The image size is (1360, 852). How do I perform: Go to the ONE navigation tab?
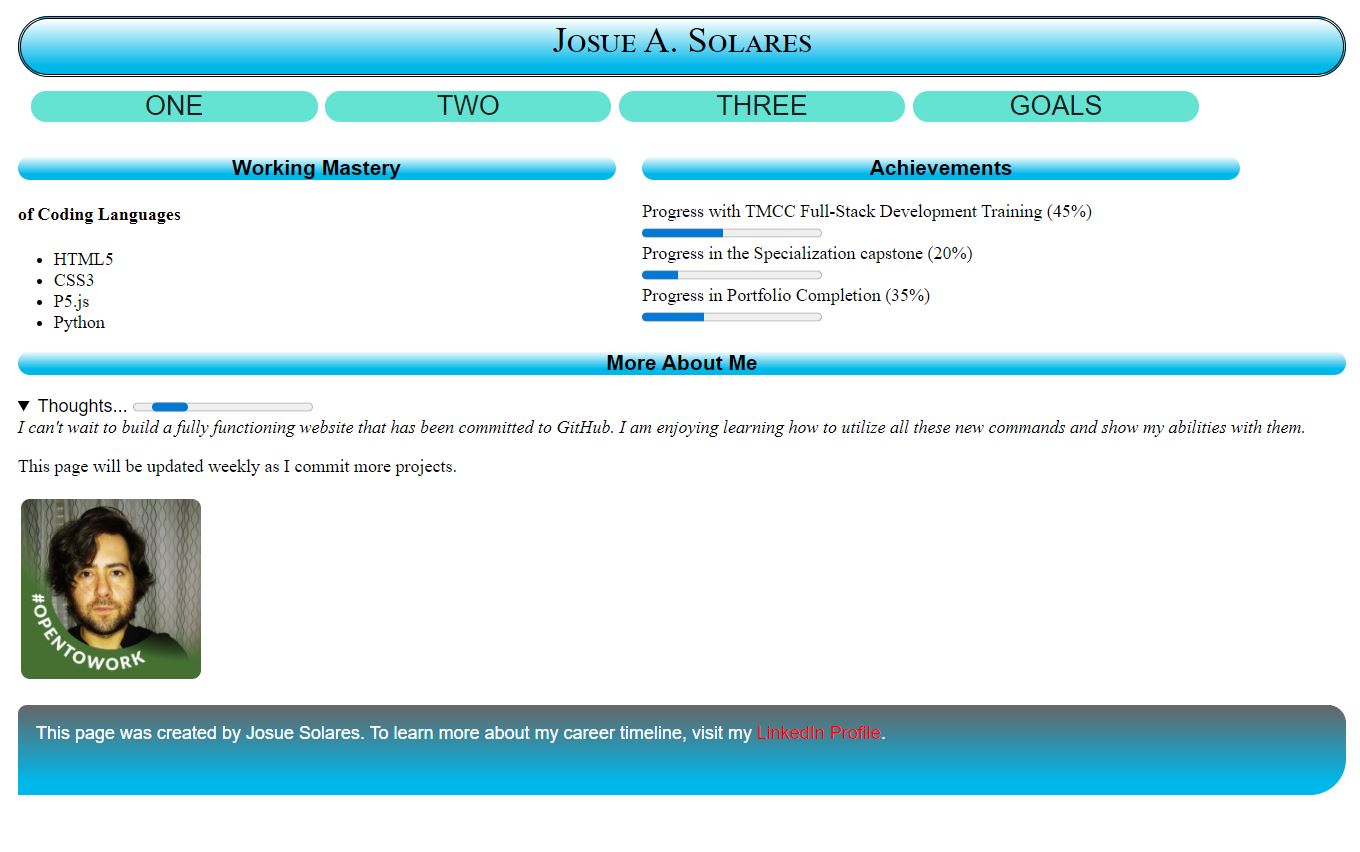tap(174, 106)
